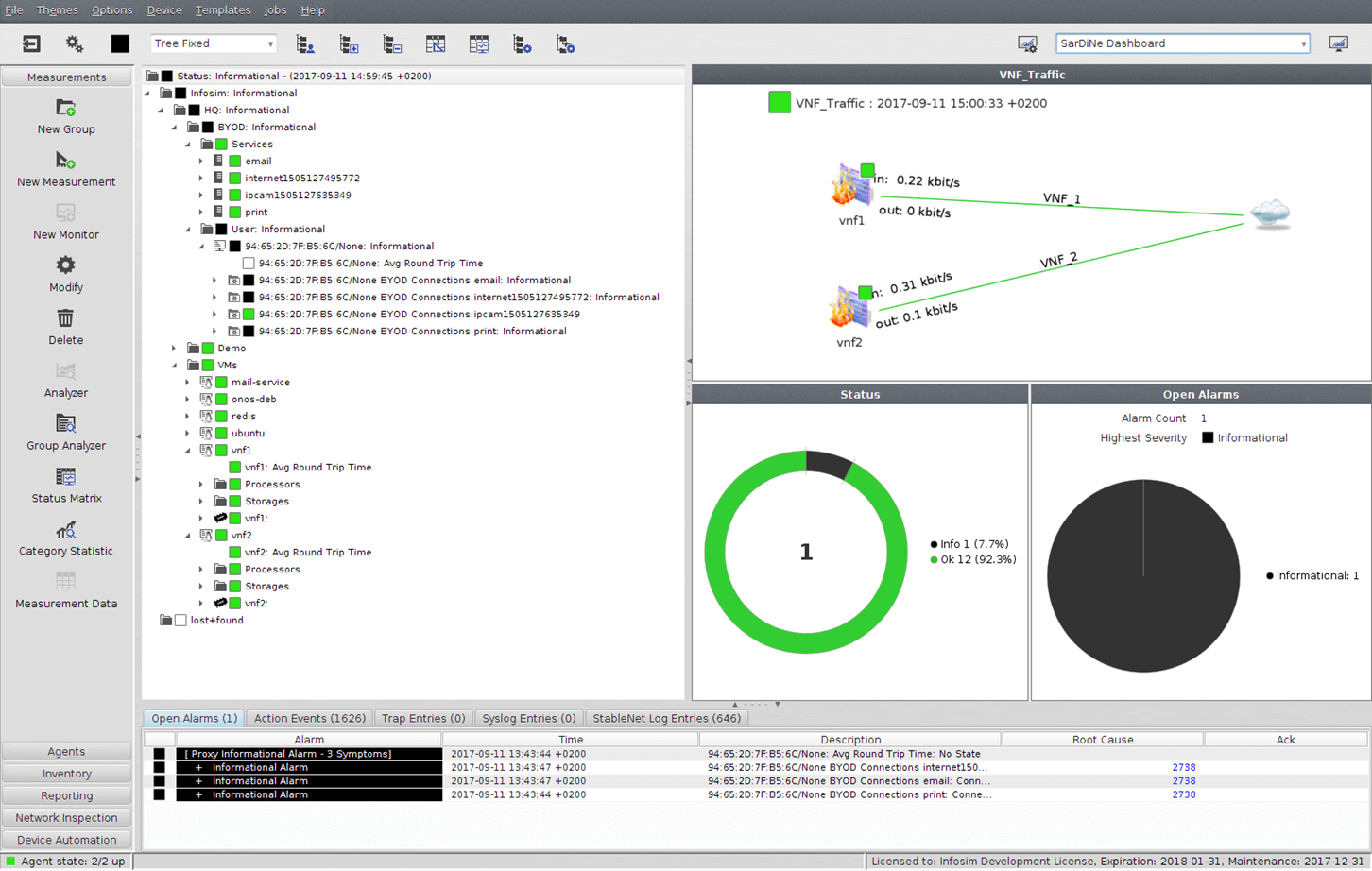Click the first 2738 root cause link
1372x871 pixels.
pos(1183,768)
